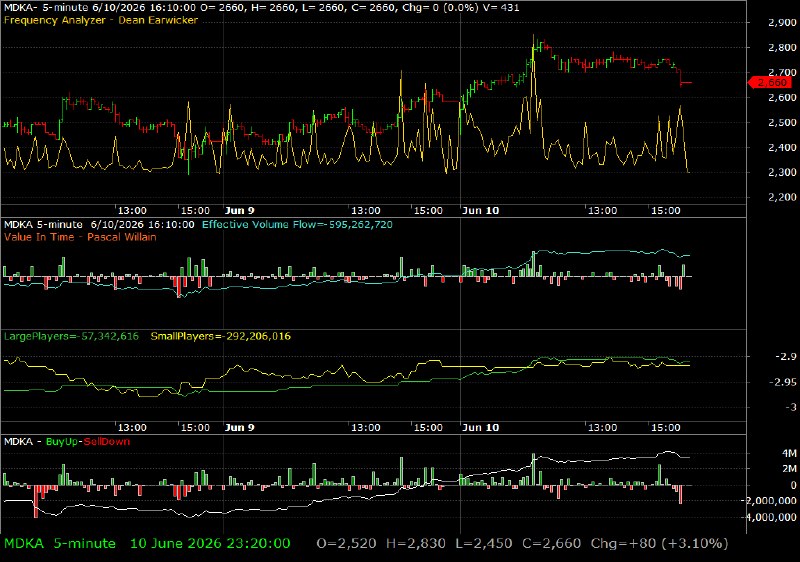Click the 2,300 price axis label
Viewport: 800px width, 562px height.
point(782,172)
